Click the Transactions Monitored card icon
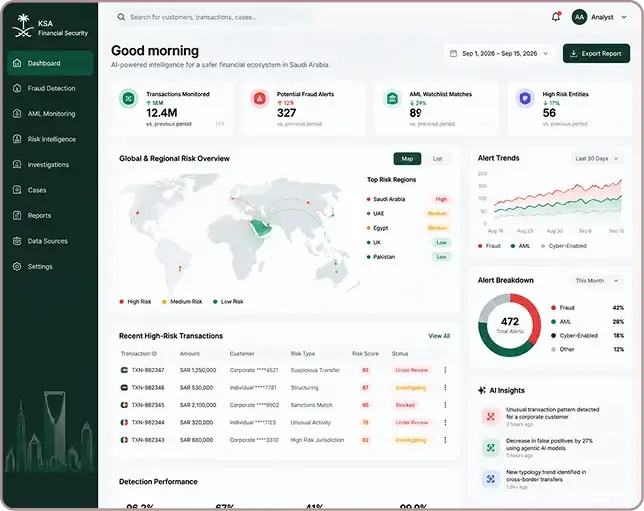 (129, 99)
